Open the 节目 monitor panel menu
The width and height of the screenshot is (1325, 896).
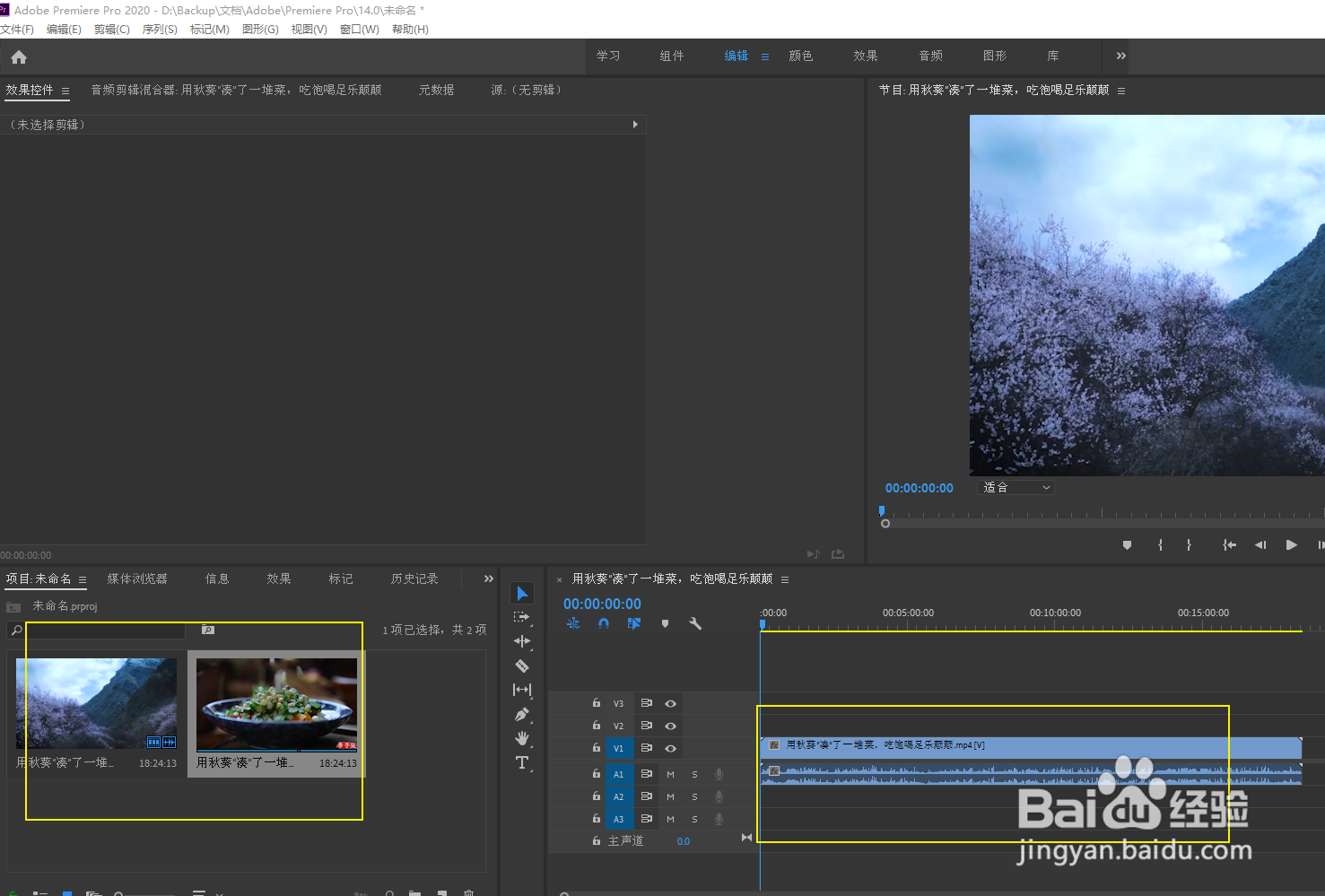pyautogui.click(x=1121, y=91)
